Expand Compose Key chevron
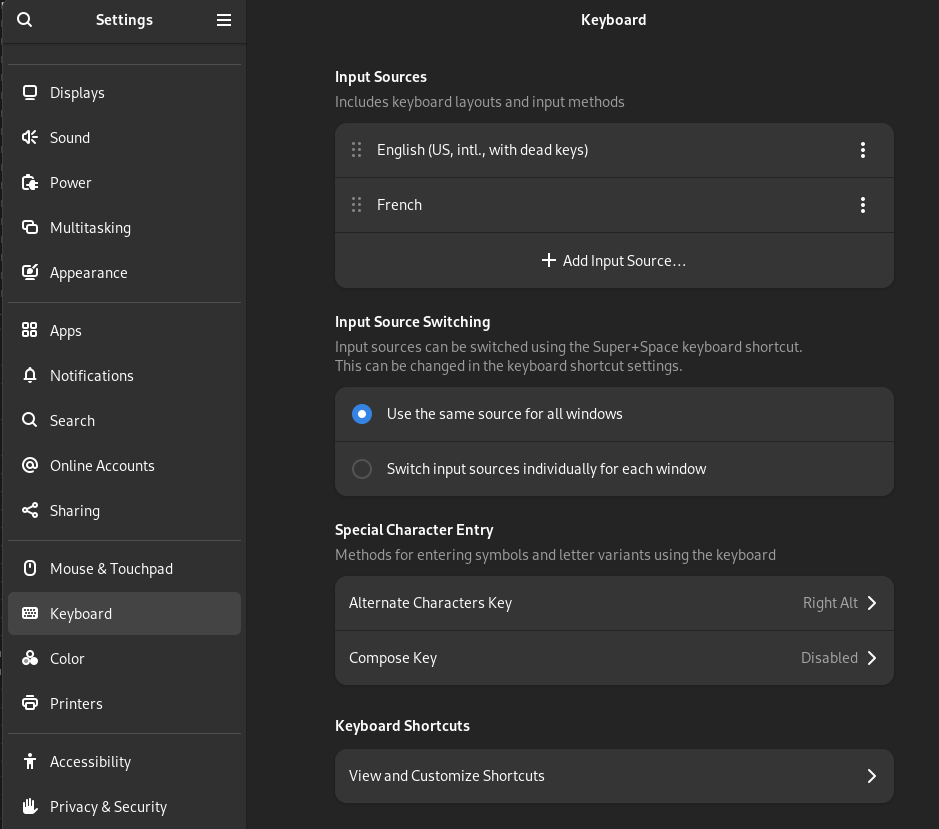939x829 pixels. pyautogui.click(x=872, y=658)
